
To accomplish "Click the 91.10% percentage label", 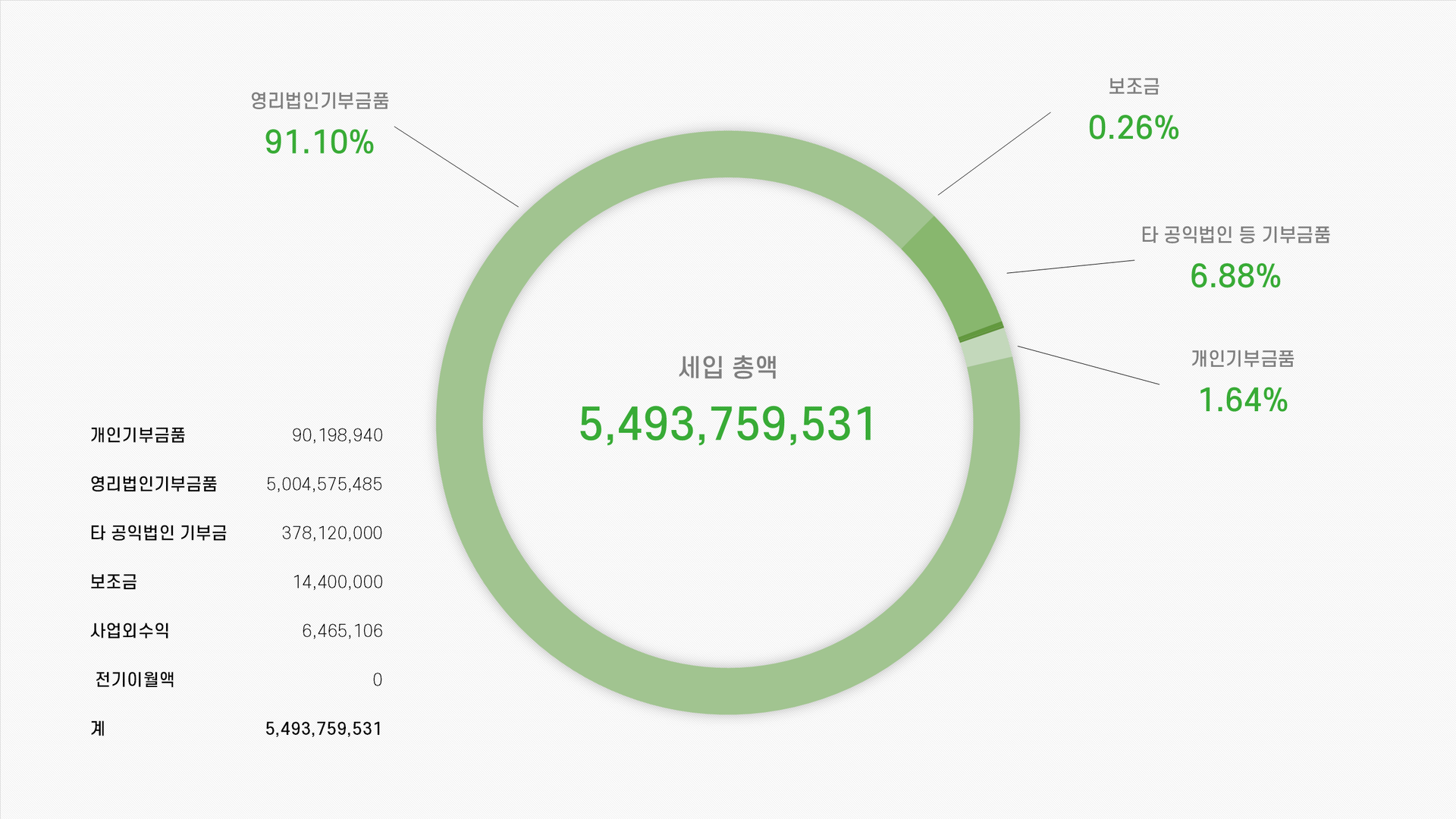I will pos(319,143).
